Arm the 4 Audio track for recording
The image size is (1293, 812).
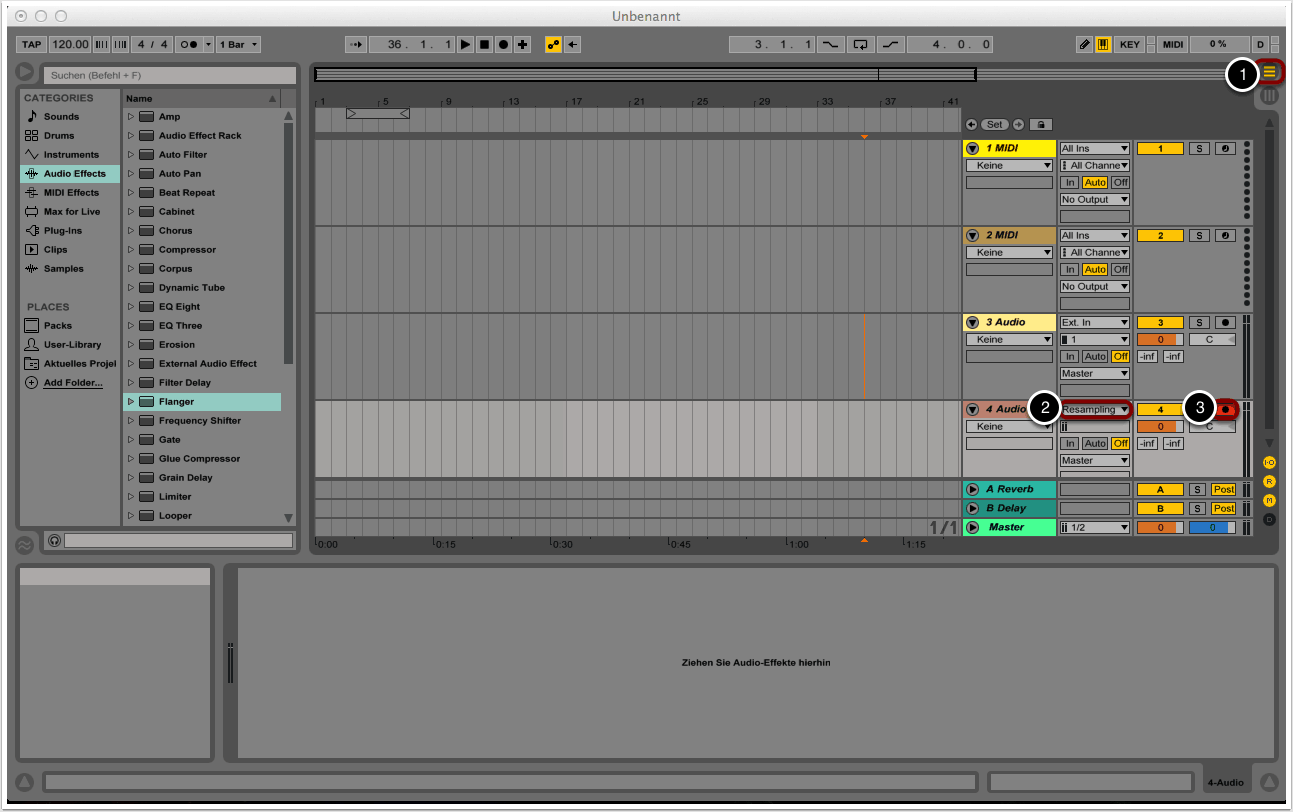(x=1224, y=409)
